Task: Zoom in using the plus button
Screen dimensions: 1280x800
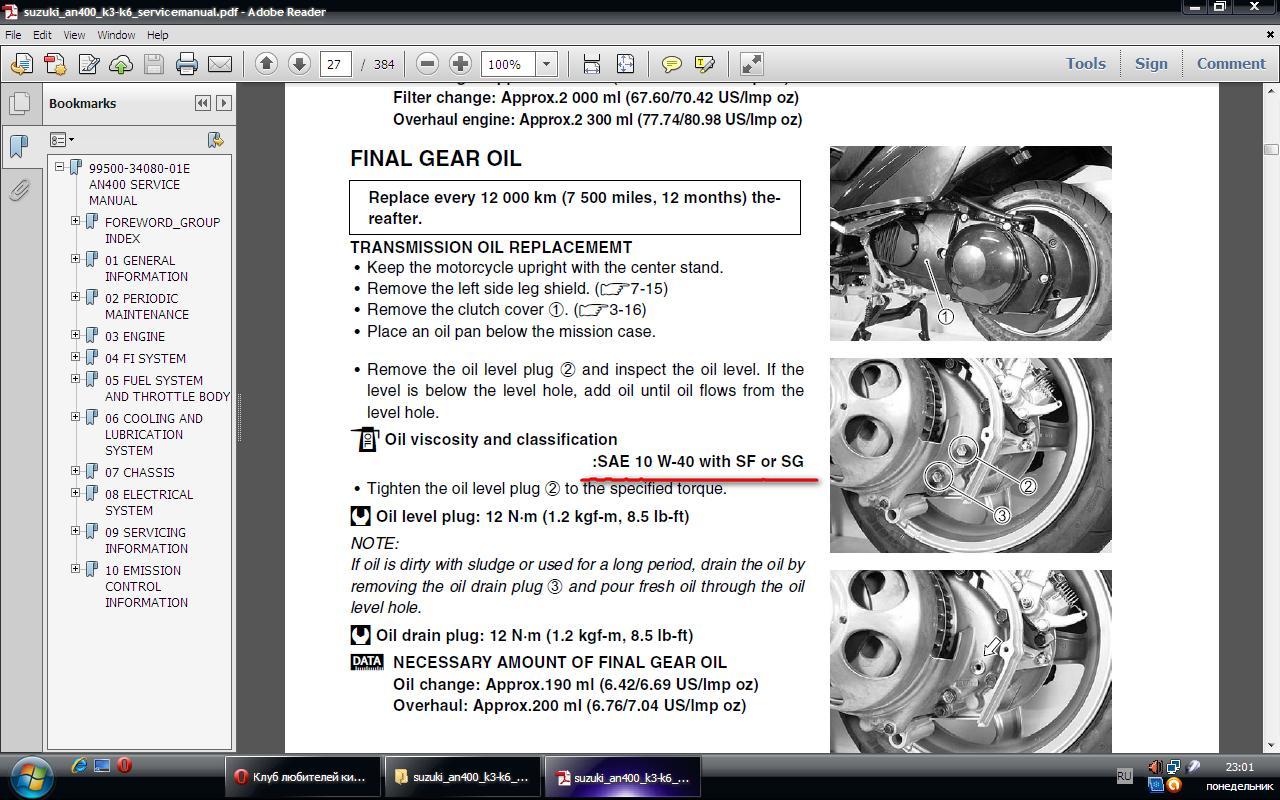Action: point(460,64)
